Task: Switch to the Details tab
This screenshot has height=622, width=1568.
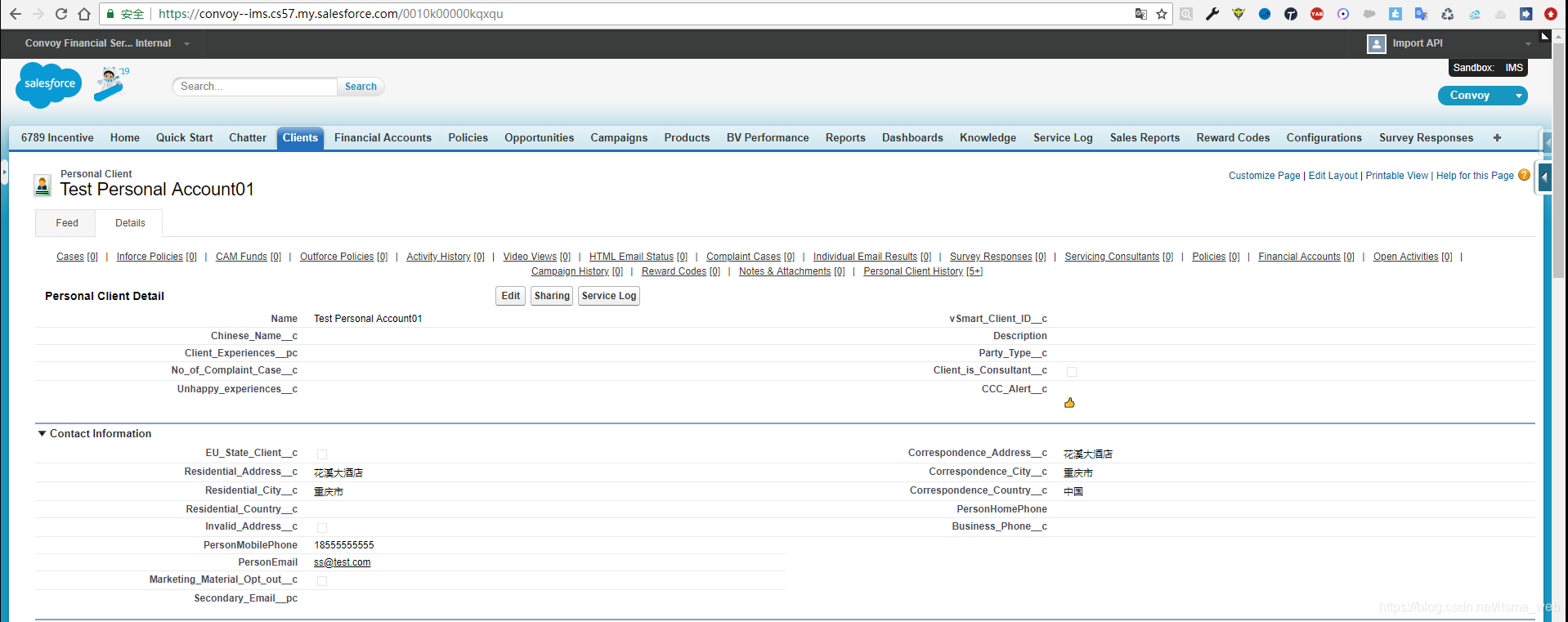Action: tap(130, 223)
